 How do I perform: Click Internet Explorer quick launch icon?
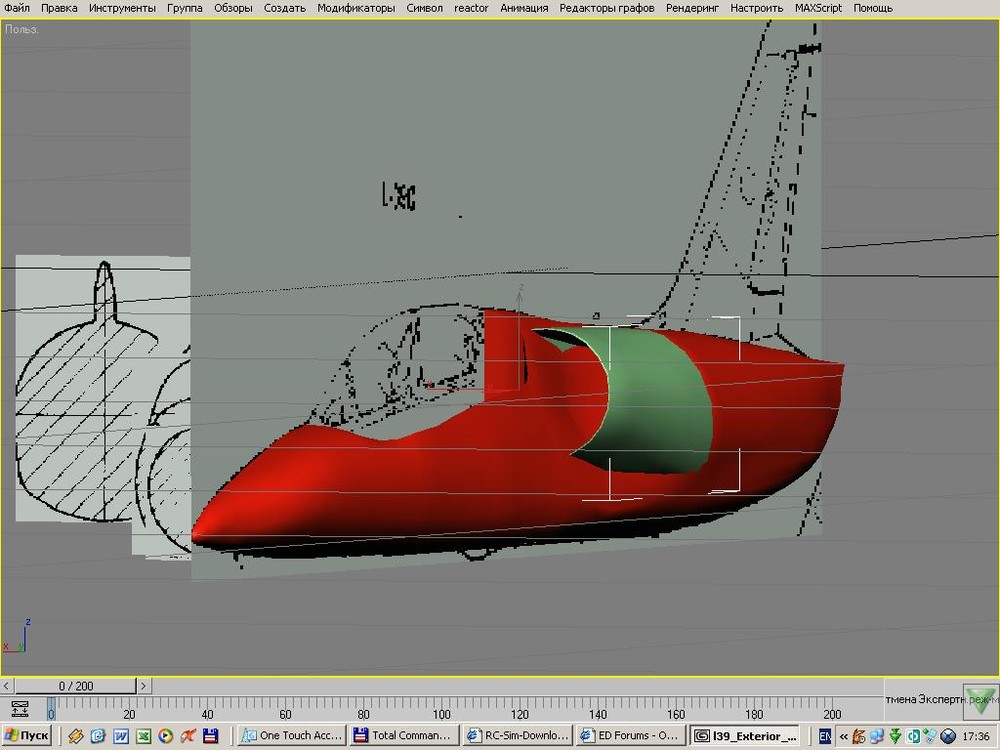coord(98,736)
